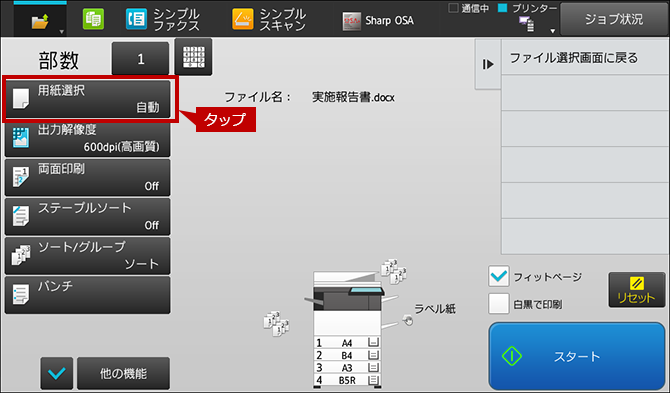Tap the stacked pages icon in ソート/グループ

[21, 255]
